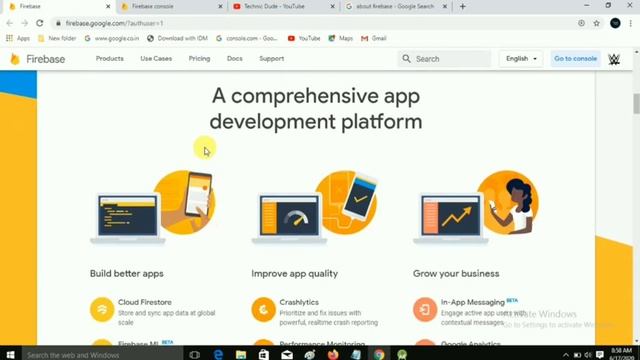Click the Improve app quality illustration
This screenshot has width=640, height=360.
point(314,207)
